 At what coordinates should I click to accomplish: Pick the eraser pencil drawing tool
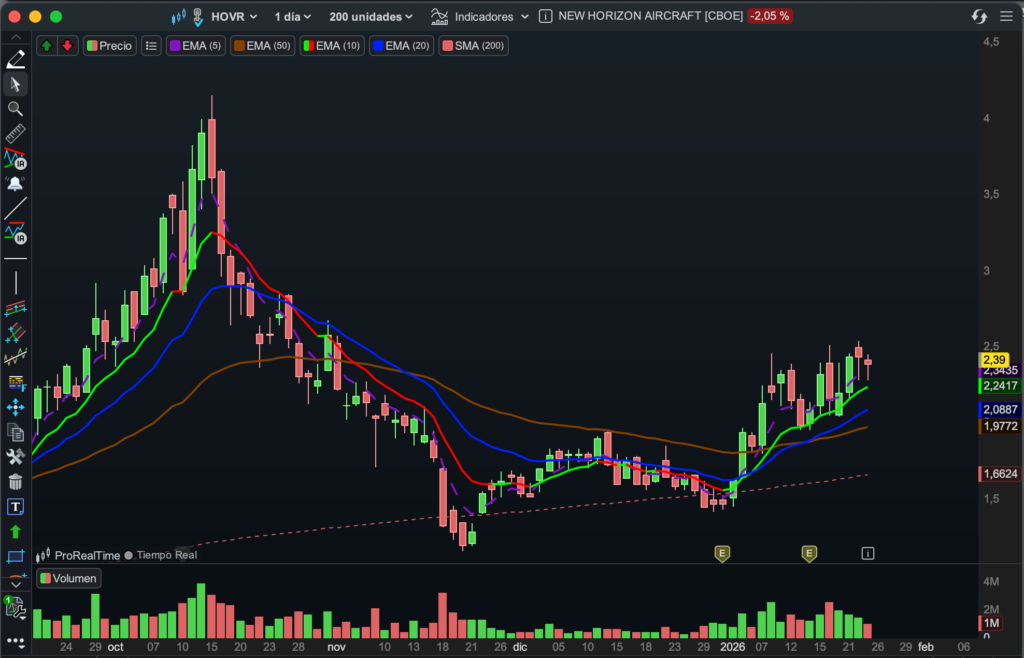(x=15, y=60)
